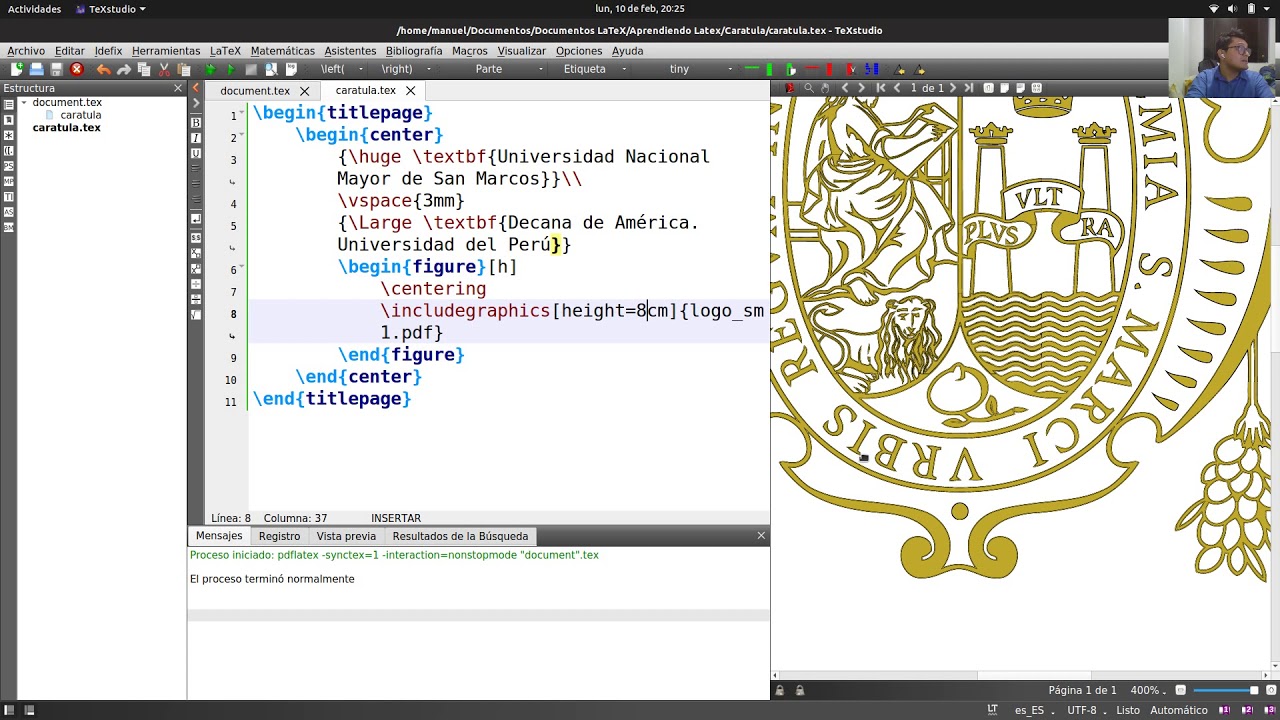
Task: Open the Ayuda menu
Action: pyautogui.click(x=628, y=51)
